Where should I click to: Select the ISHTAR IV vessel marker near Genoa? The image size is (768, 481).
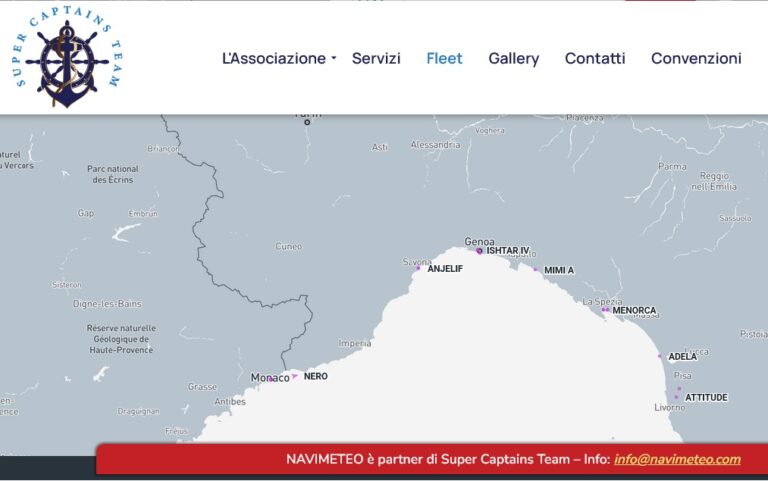pos(479,251)
